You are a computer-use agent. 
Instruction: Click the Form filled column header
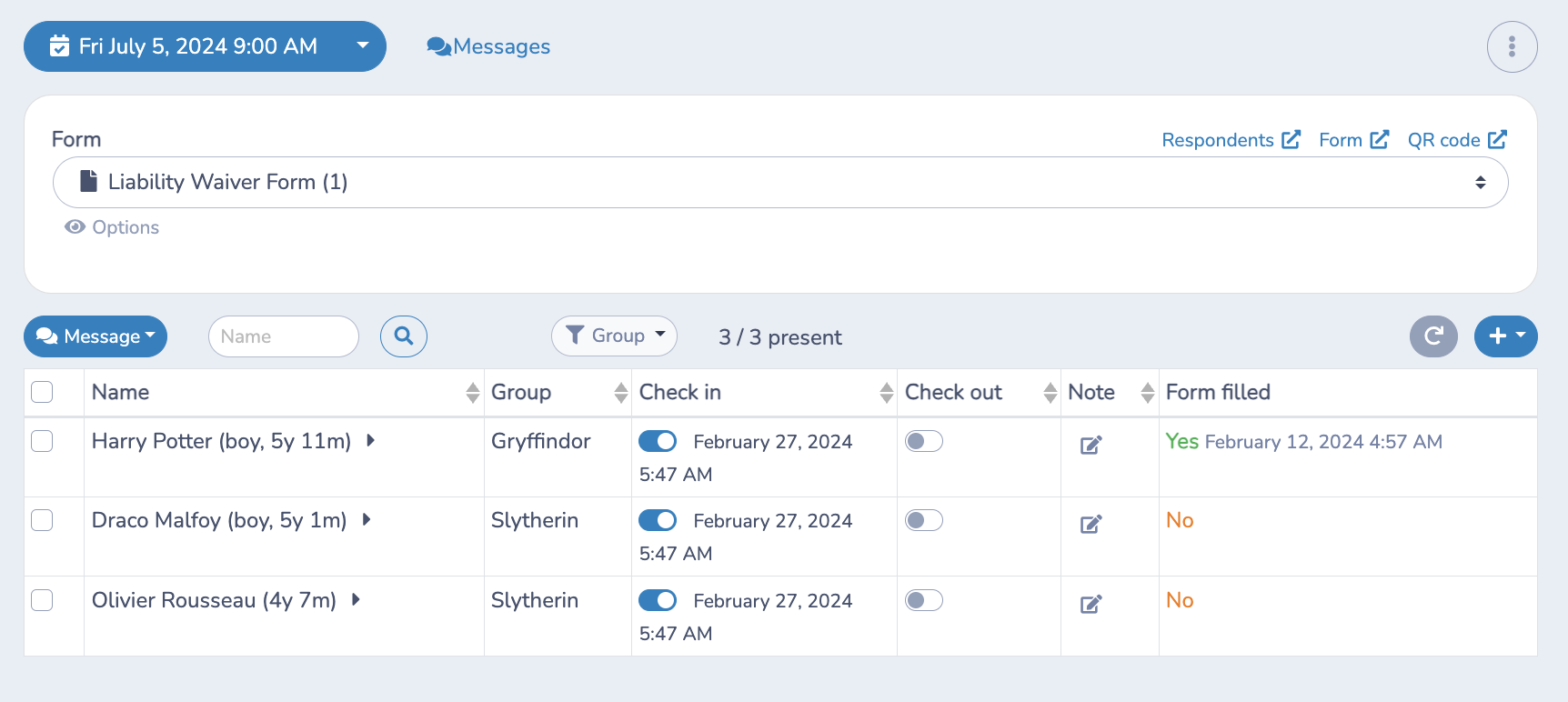[1218, 392]
